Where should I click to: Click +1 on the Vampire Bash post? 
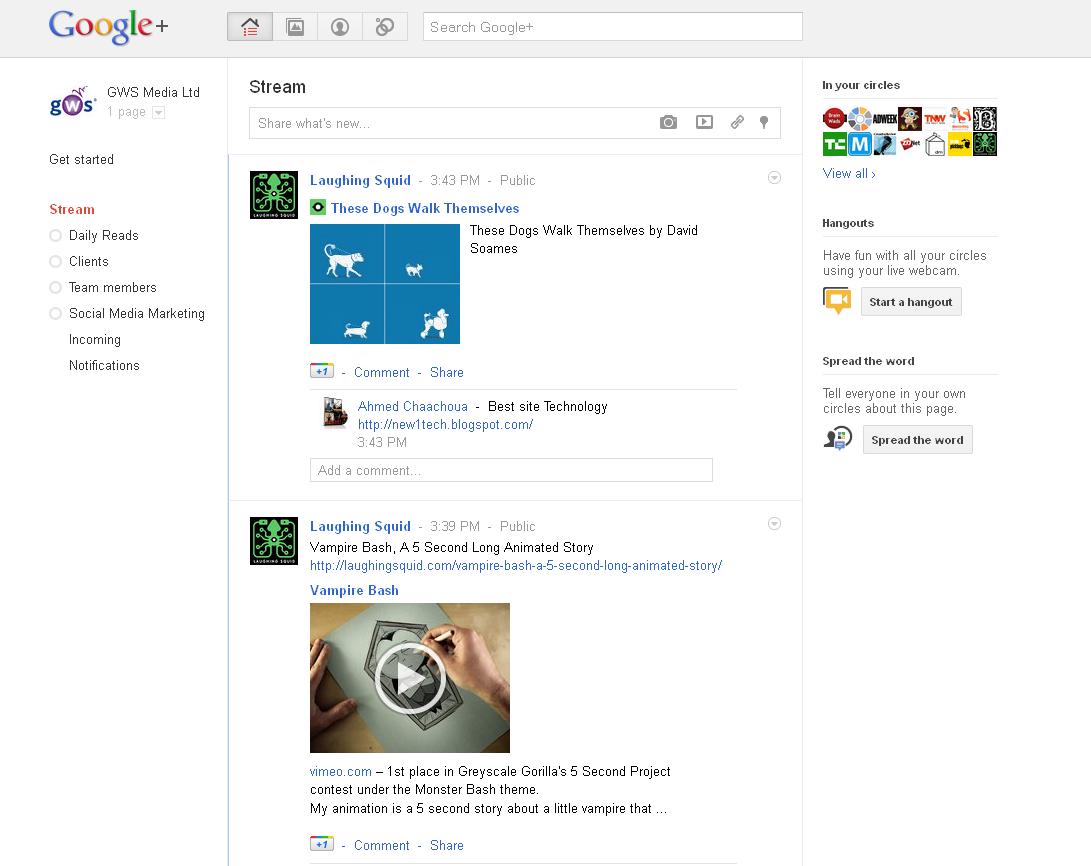pyautogui.click(x=321, y=844)
